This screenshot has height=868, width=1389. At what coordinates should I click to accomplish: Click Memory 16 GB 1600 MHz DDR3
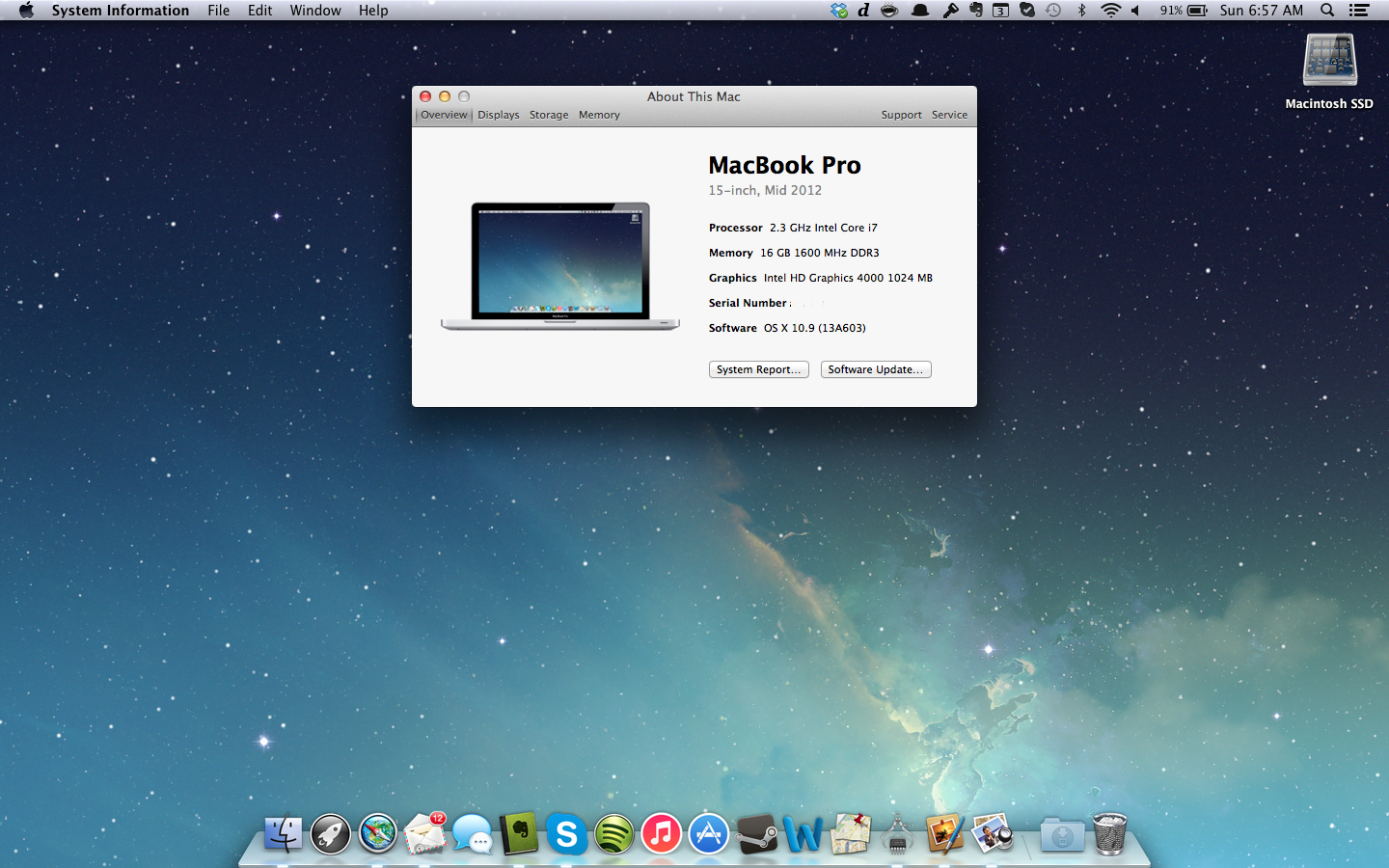[x=794, y=253]
